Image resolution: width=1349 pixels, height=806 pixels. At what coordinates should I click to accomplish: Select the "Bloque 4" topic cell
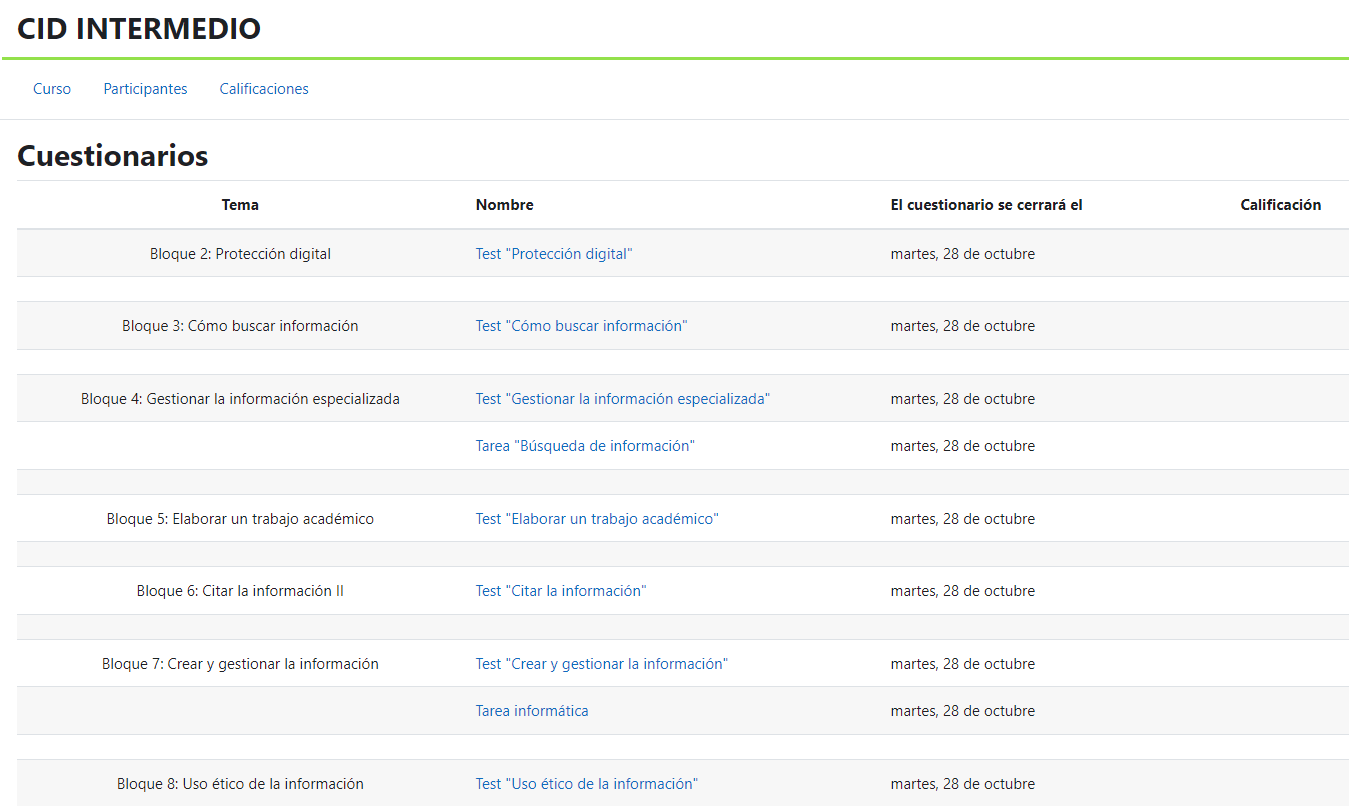[240, 399]
